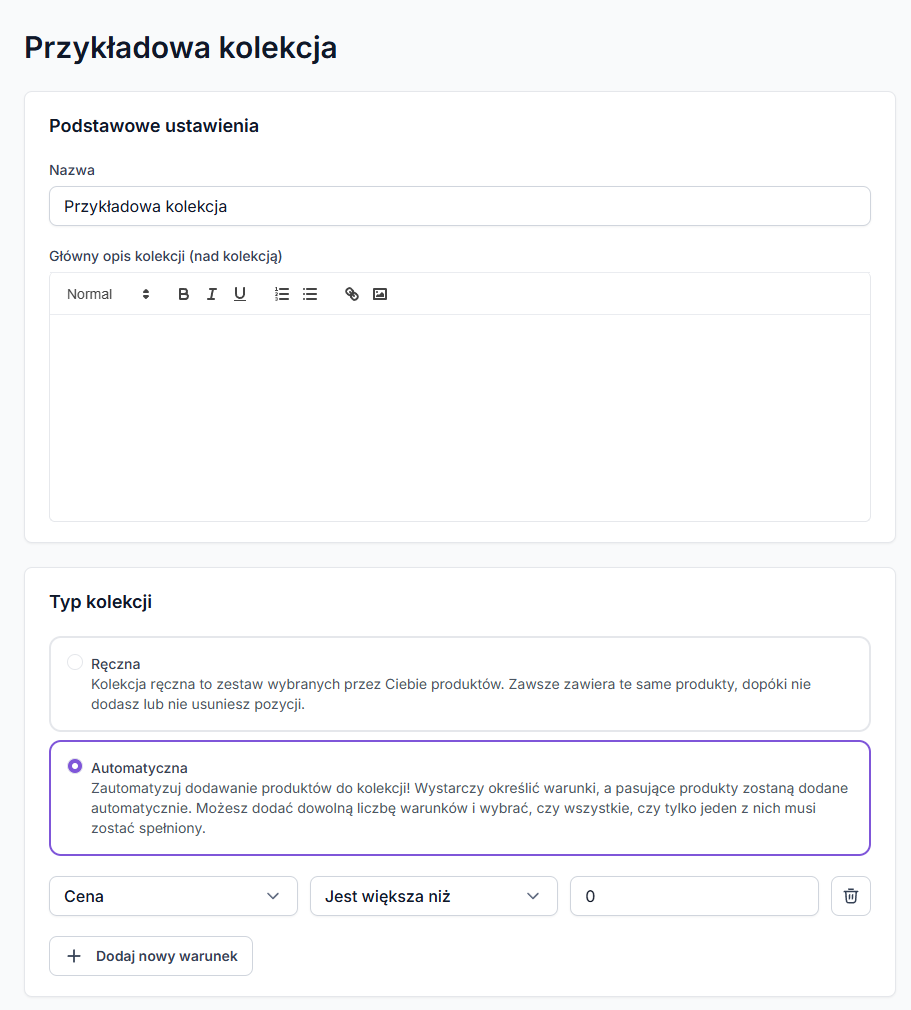Screen dimensions: 911x1010
Task: Select the Ręczna collection type radio
Action: tap(75, 662)
